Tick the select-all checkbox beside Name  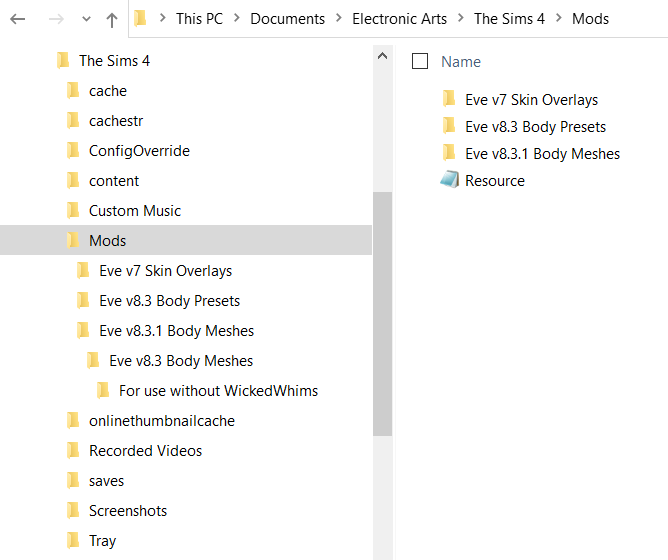click(420, 61)
